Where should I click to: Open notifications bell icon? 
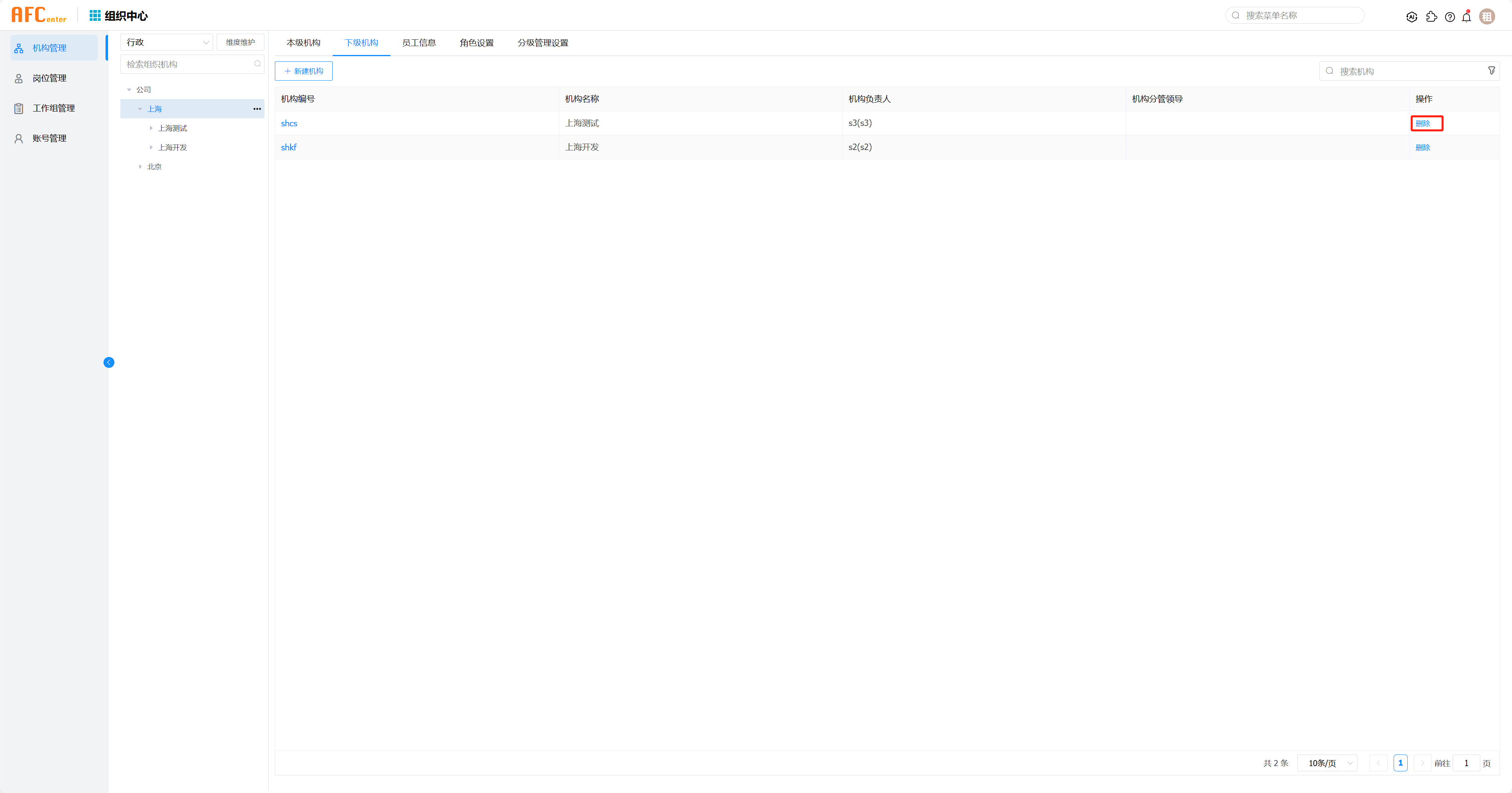tap(1466, 17)
